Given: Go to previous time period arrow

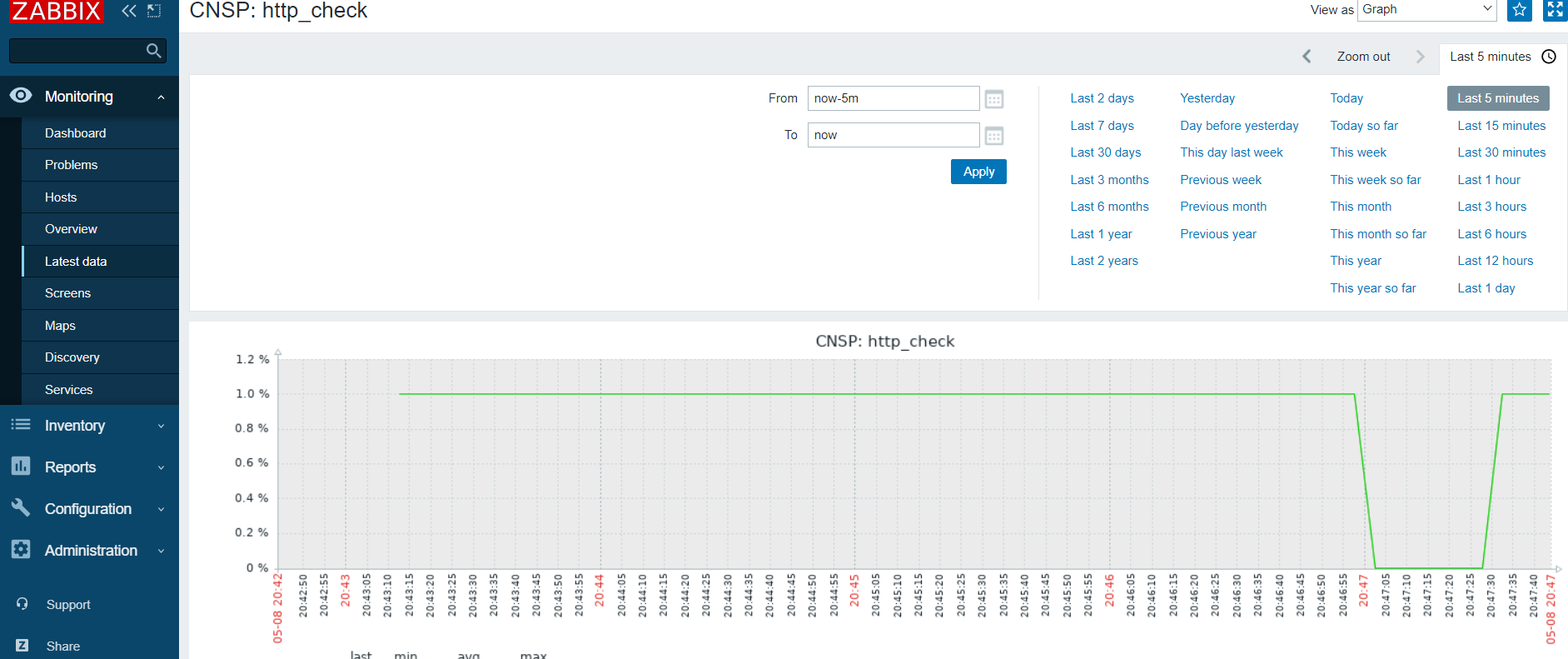Looking at the screenshot, I should (1307, 57).
